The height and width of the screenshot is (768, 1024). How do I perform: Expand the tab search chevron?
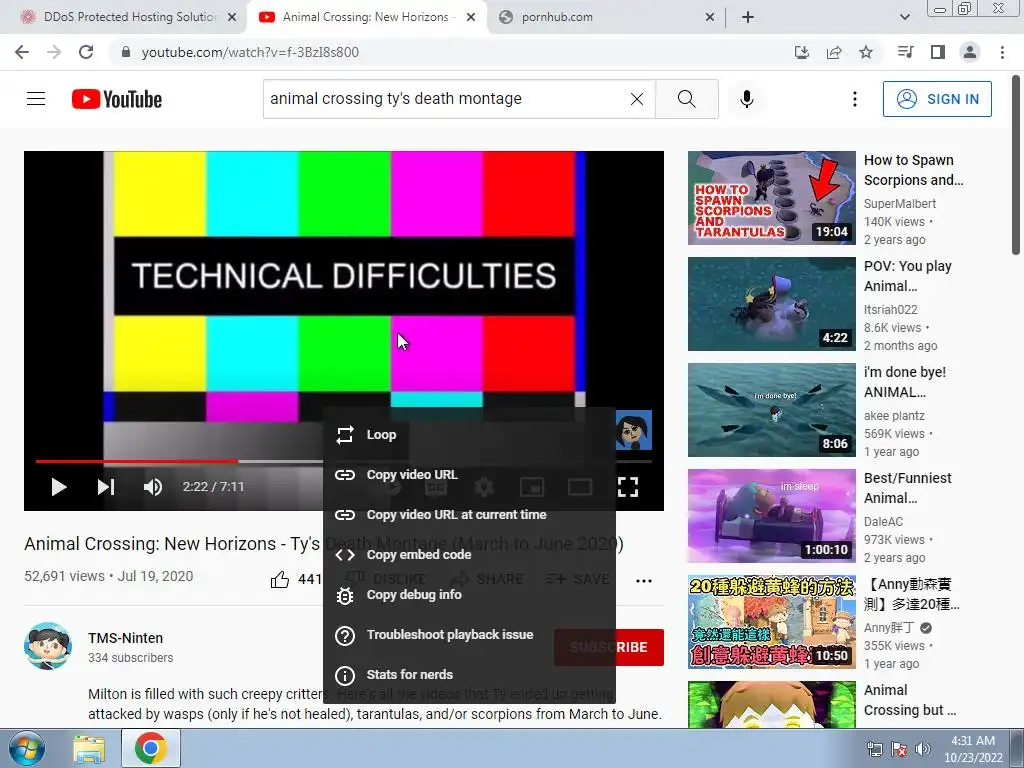tap(904, 17)
